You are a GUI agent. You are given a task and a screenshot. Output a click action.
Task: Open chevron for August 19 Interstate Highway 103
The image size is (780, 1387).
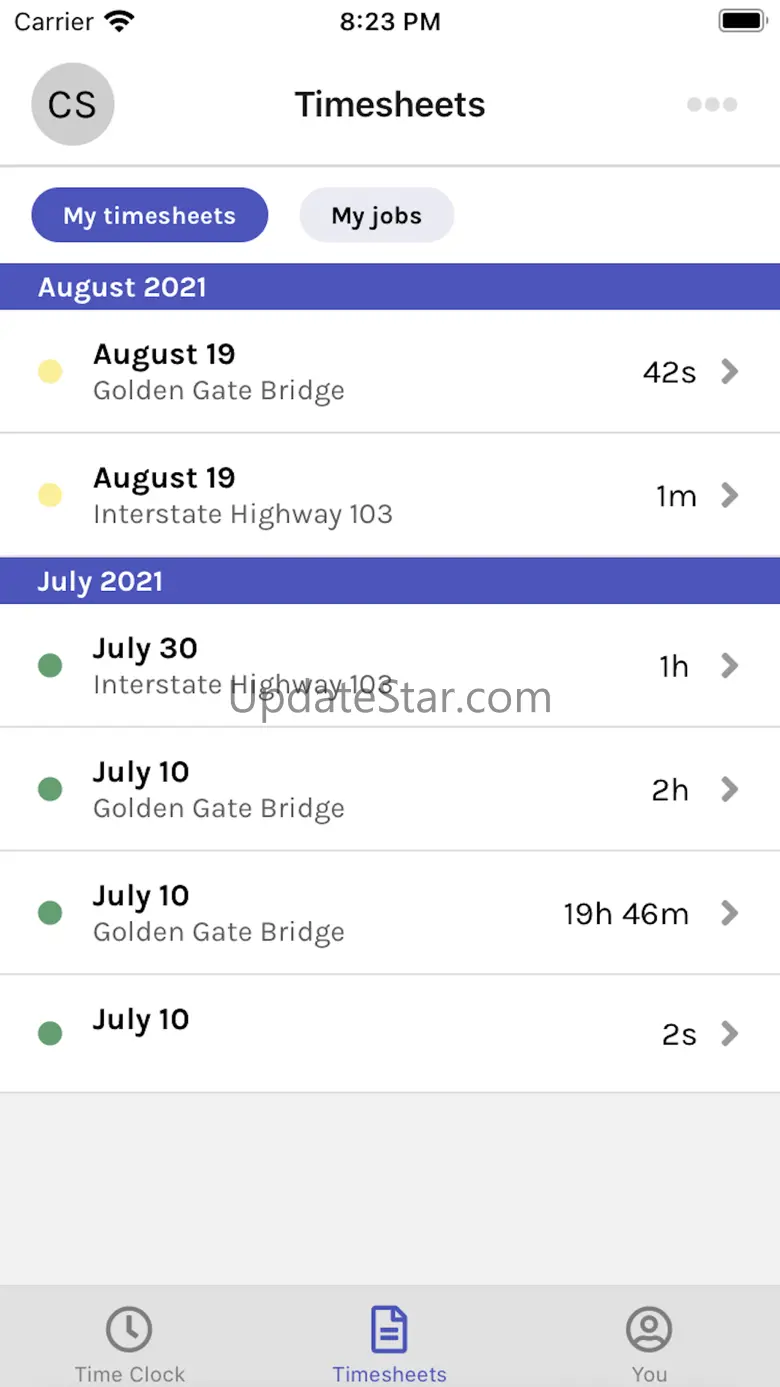tap(730, 495)
